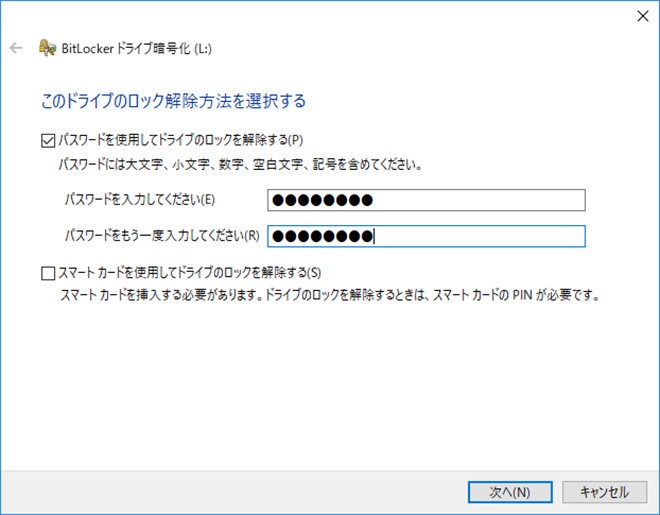Screen dimensions: 660x515
Task: Click the BitLocker drive key icon
Action: [46, 47]
